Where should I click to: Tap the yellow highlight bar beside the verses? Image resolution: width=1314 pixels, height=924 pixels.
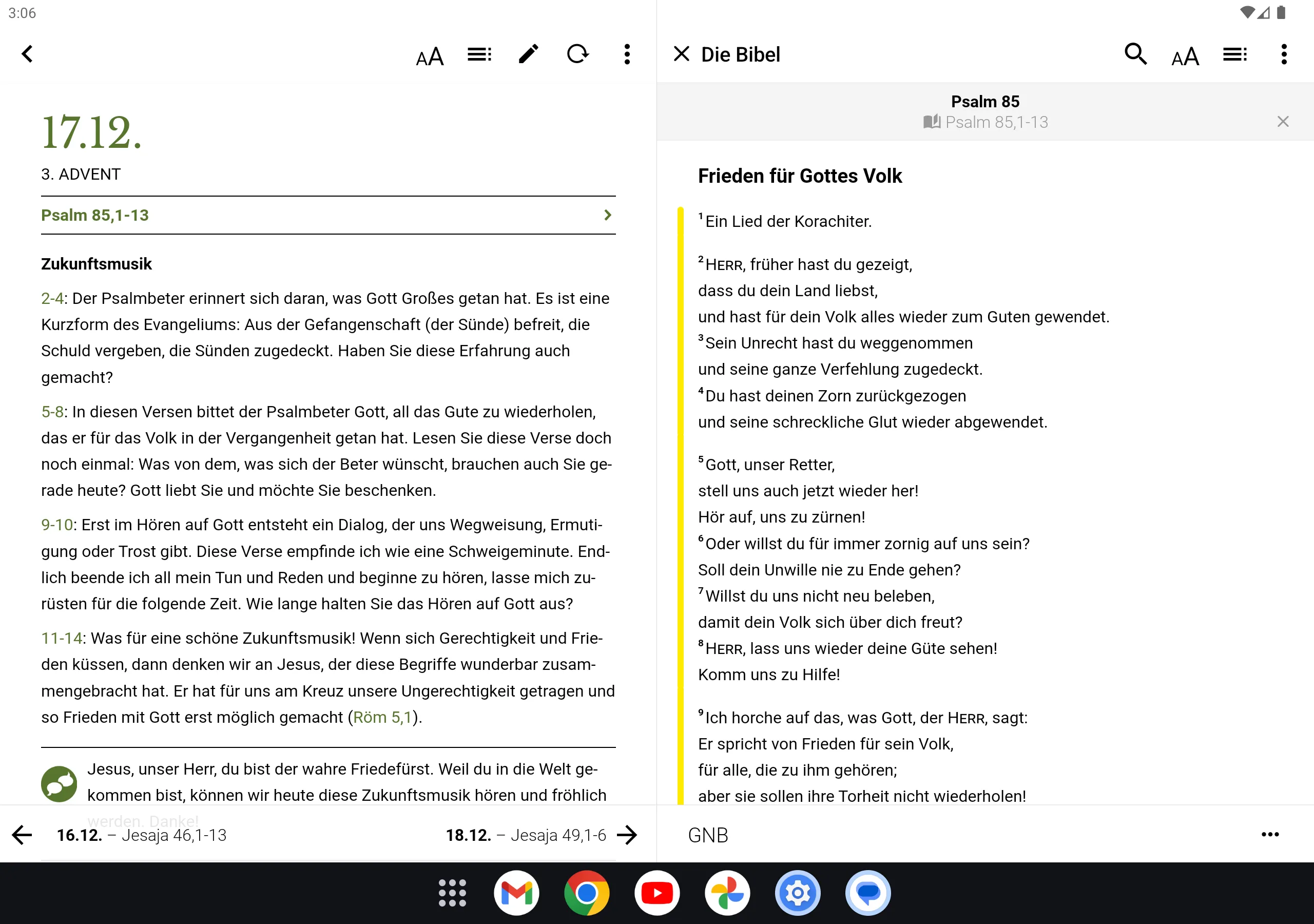[x=681, y=506]
